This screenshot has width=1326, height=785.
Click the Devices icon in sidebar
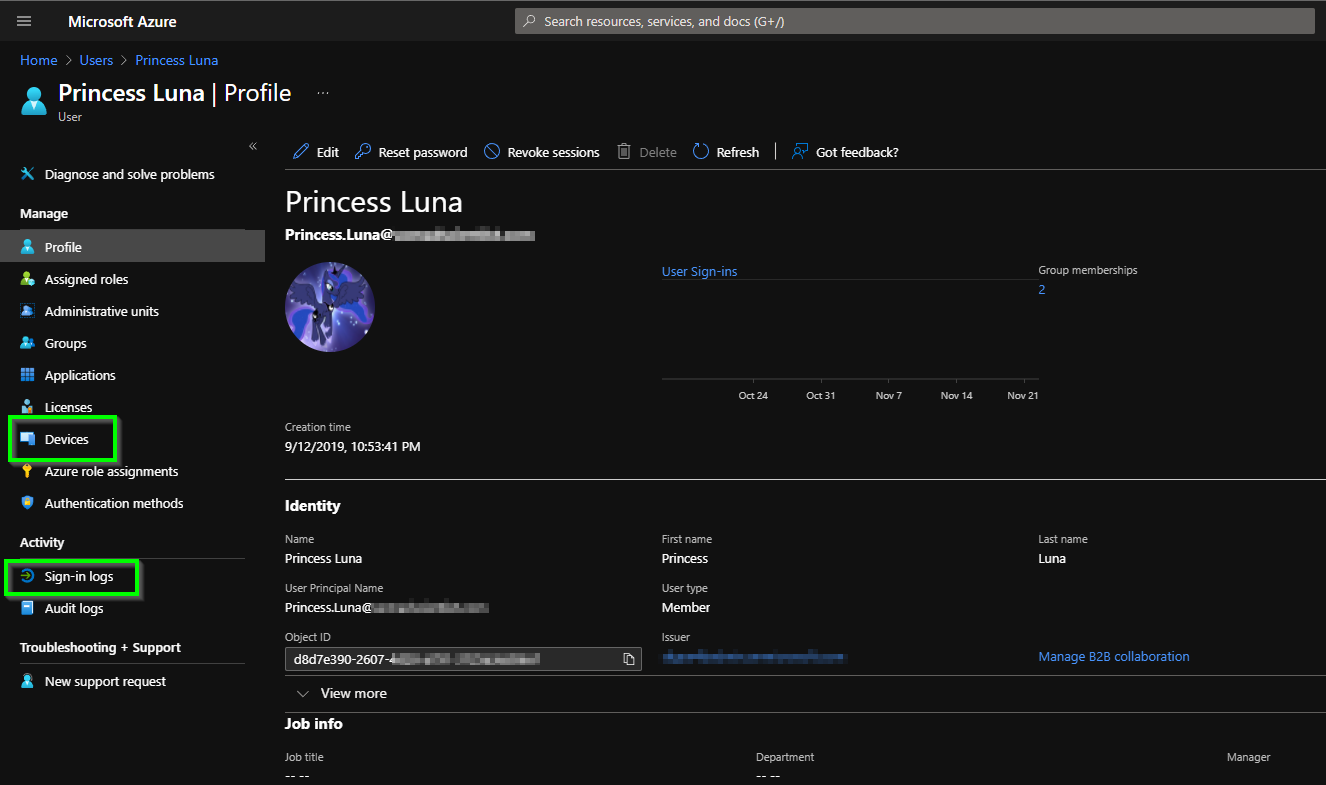point(28,439)
